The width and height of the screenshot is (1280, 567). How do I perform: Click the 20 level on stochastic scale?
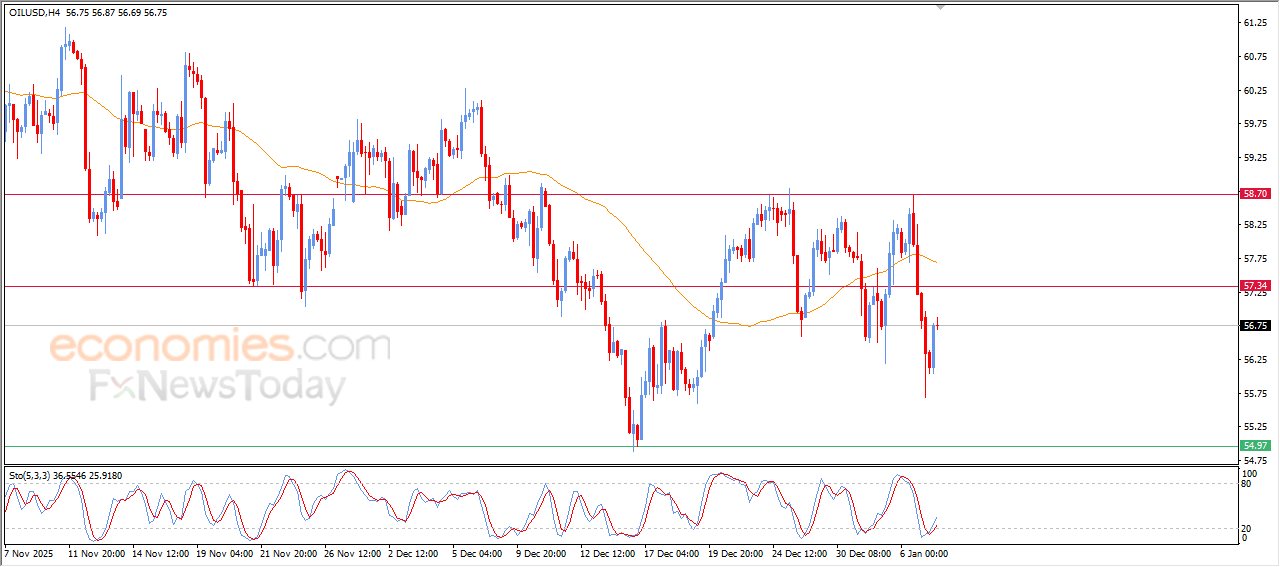point(1246,528)
